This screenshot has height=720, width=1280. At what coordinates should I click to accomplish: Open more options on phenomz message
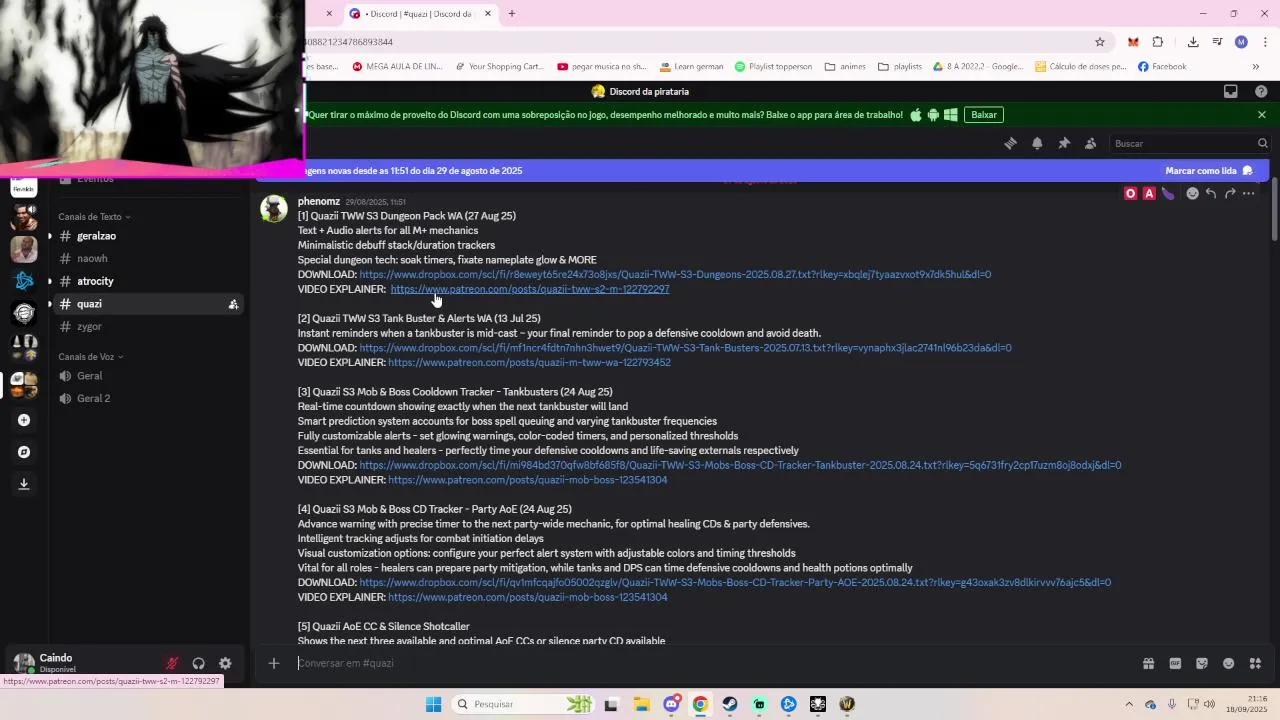click(1249, 193)
